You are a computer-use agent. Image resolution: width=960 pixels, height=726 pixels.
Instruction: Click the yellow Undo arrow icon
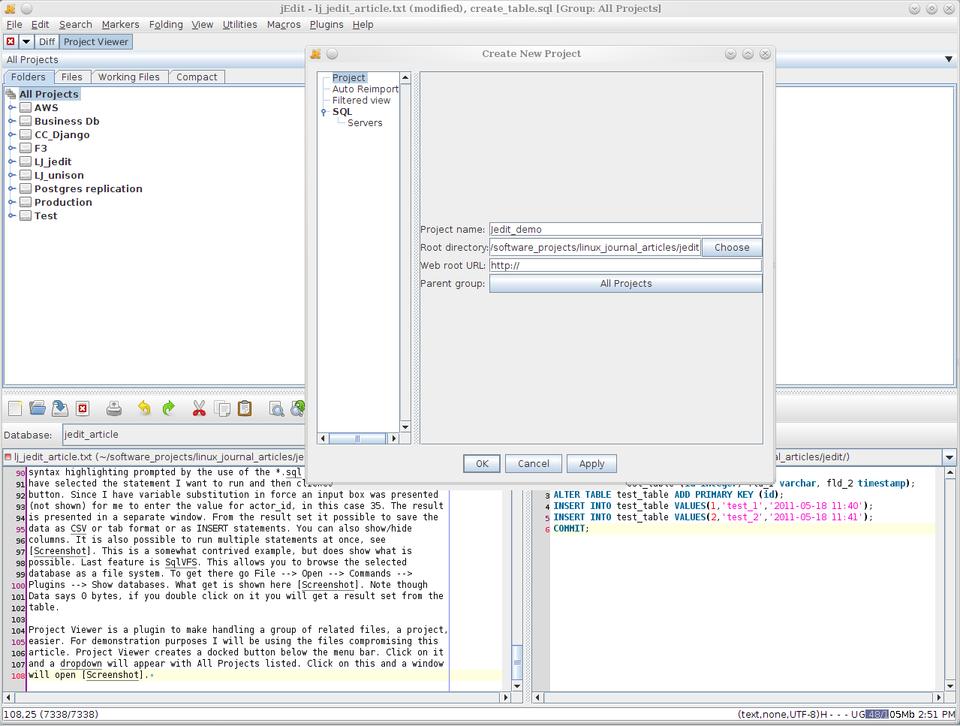(144, 408)
